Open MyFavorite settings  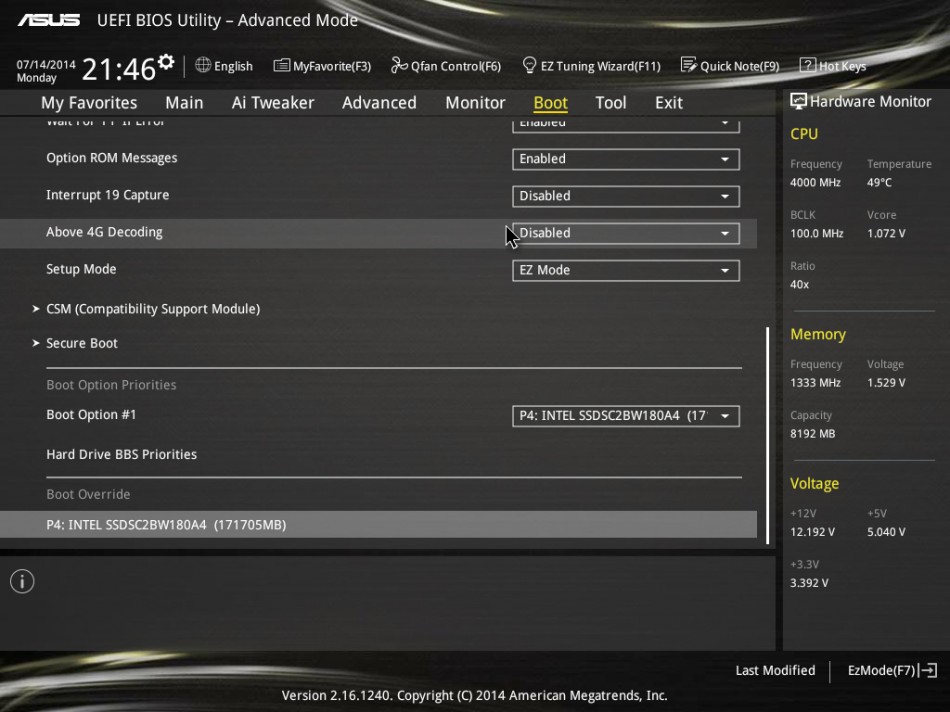322,66
